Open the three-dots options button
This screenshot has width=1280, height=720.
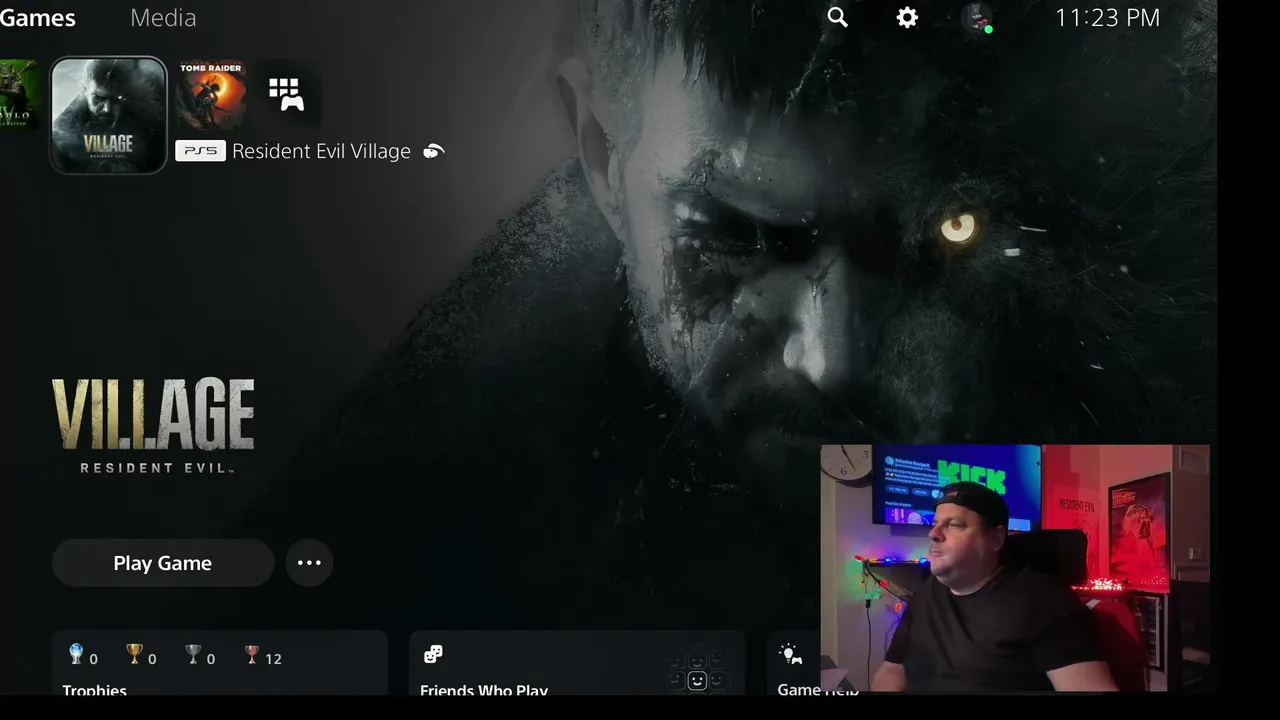pyautogui.click(x=309, y=563)
